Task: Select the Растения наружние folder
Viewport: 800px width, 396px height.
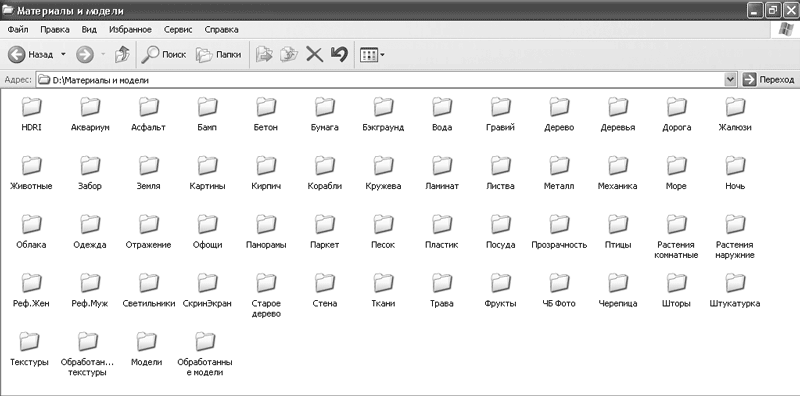Action: tap(735, 237)
